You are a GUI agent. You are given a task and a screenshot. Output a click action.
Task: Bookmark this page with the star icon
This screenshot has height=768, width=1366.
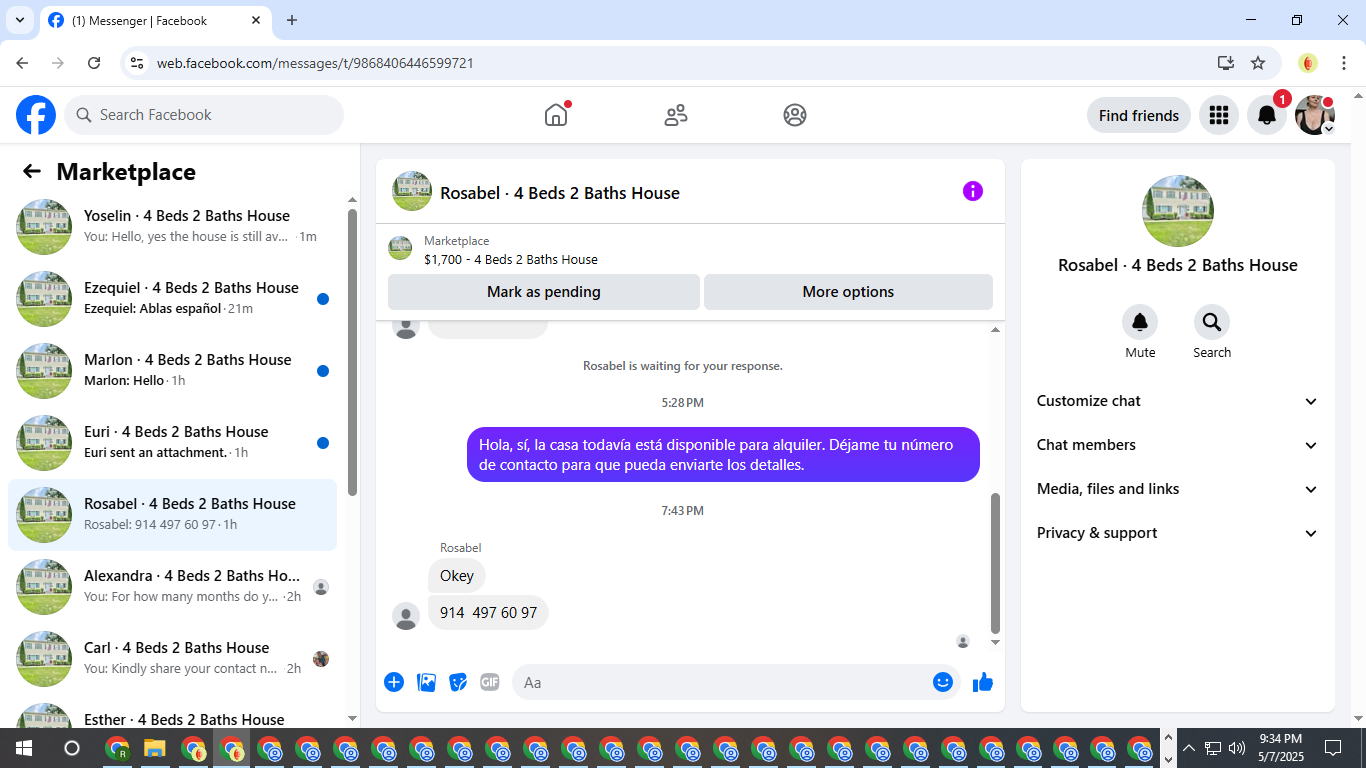point(1258,63)
